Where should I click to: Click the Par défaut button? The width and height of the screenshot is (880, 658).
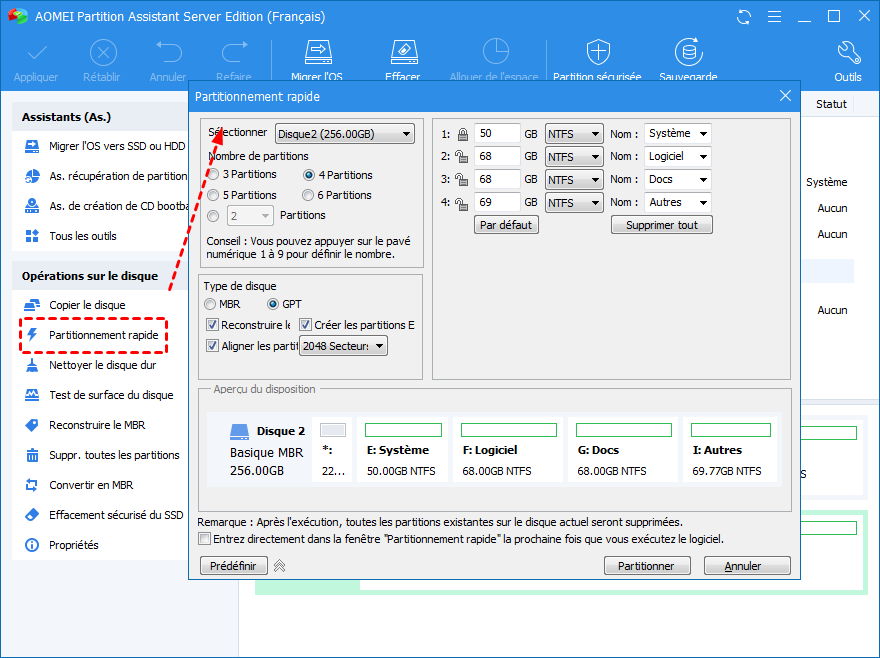(x=506, y=225)
